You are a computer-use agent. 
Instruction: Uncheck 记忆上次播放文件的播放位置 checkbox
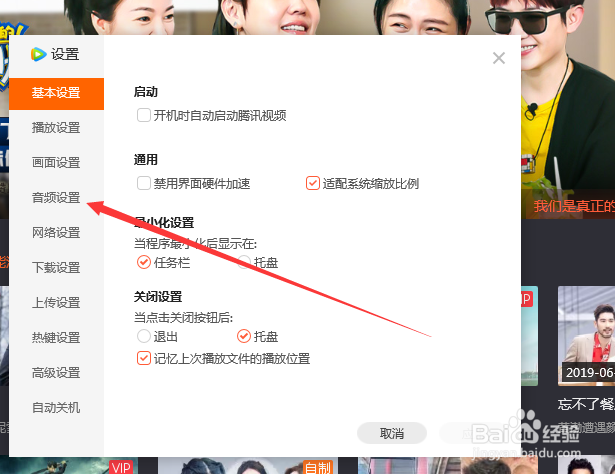pos(144,358)
